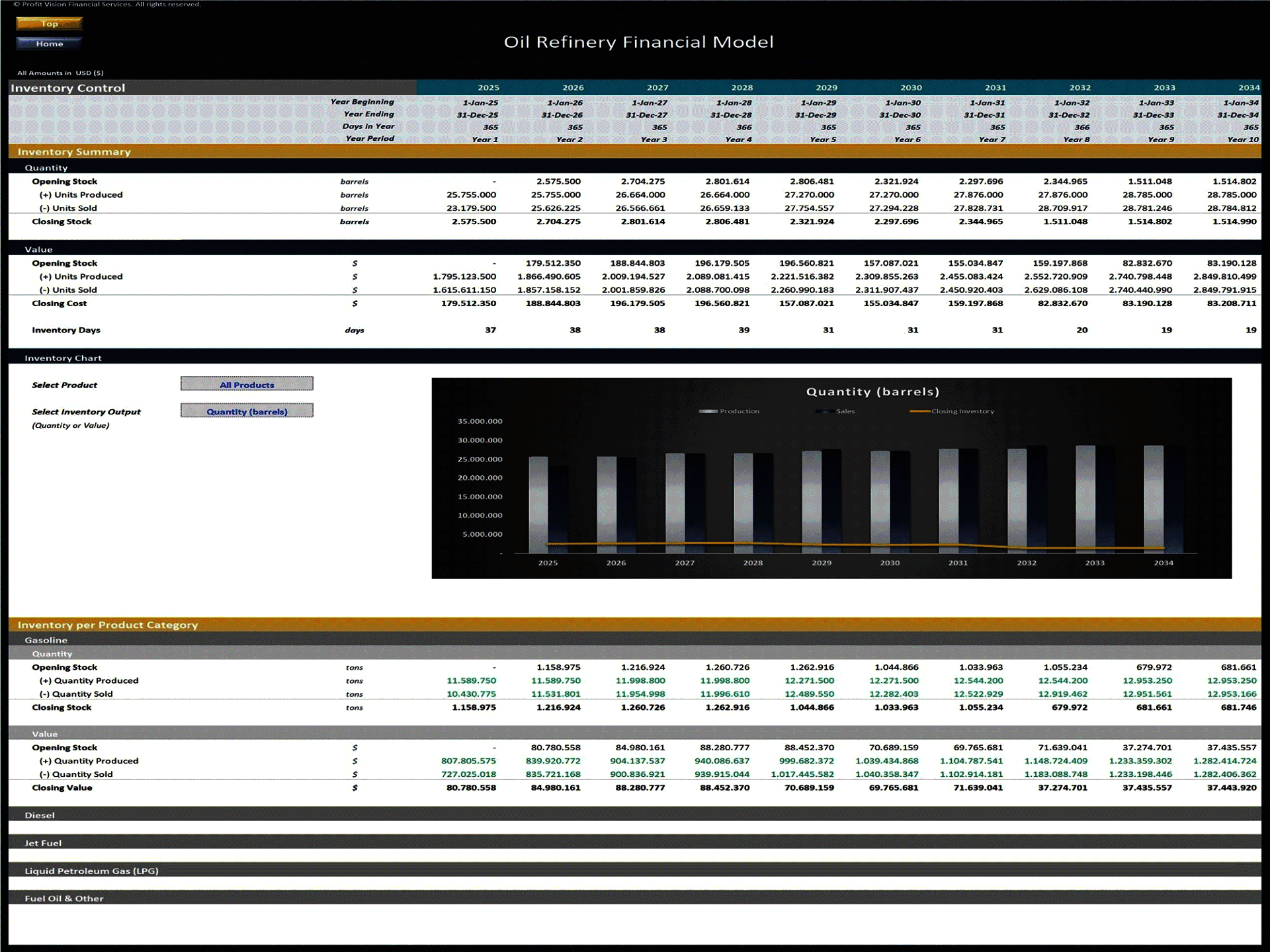Viewport: 1270px width, 952px height.
Task: Select 2034 Closing Stock cell 1.514.990
Action: (x=1234, y=221)
